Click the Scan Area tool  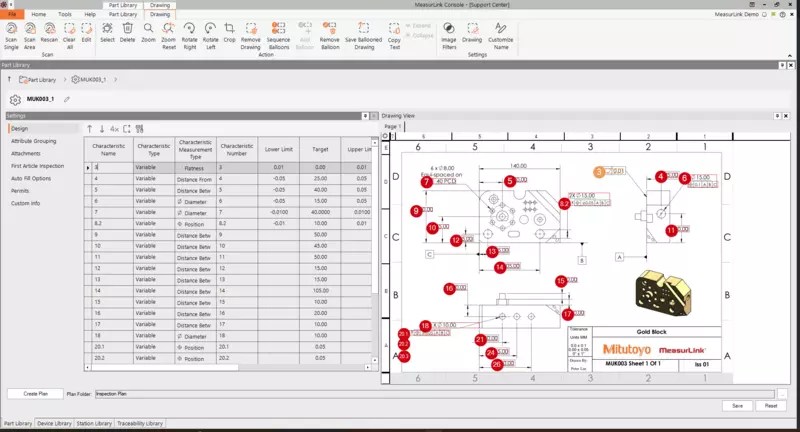pyautogui.click(x=30, y=35)
